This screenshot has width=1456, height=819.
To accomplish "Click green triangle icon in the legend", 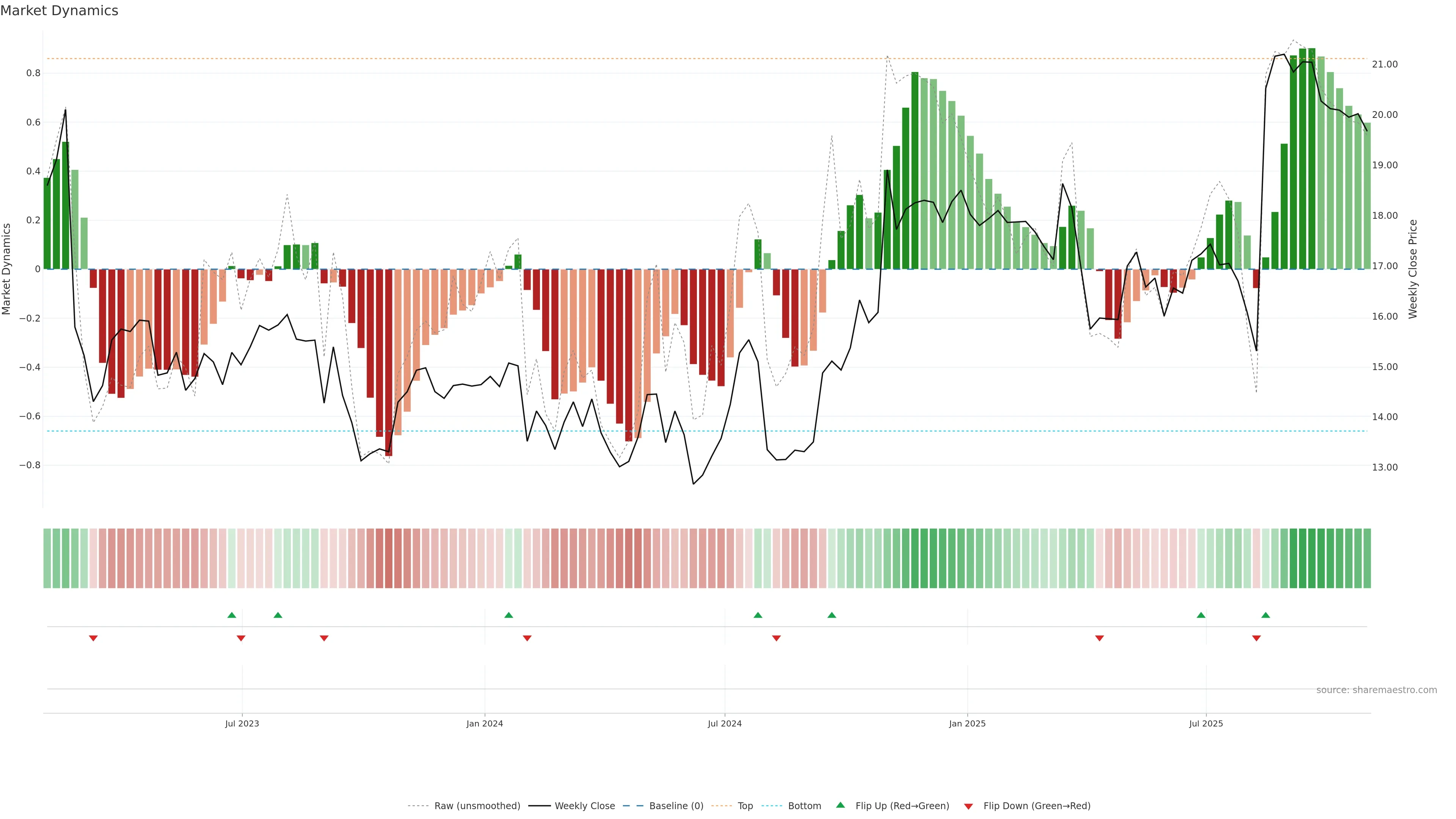I will (x=841, y=805).
